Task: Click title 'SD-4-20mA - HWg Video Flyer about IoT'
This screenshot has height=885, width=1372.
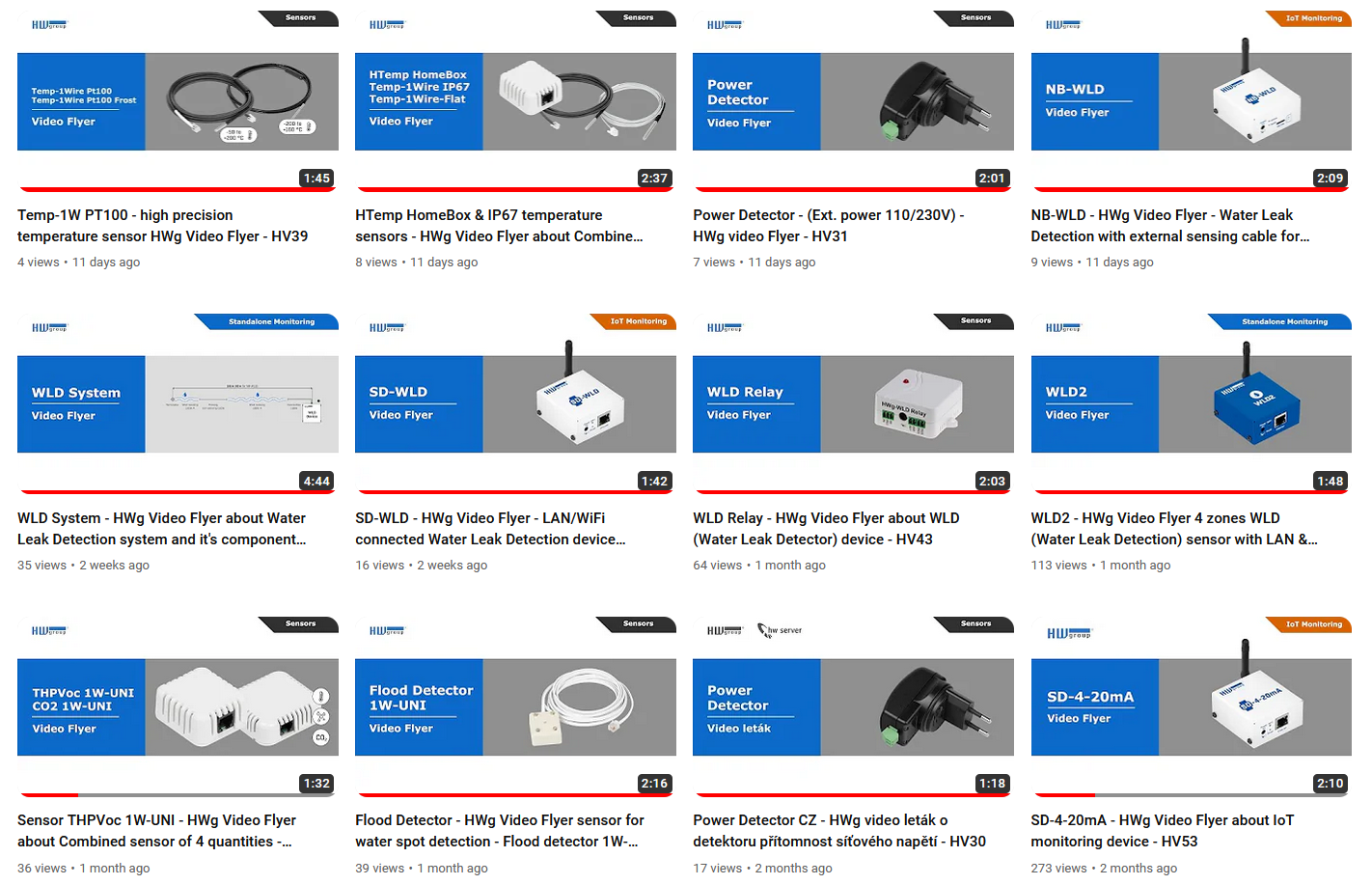Action: click(x=1162, y=831)
